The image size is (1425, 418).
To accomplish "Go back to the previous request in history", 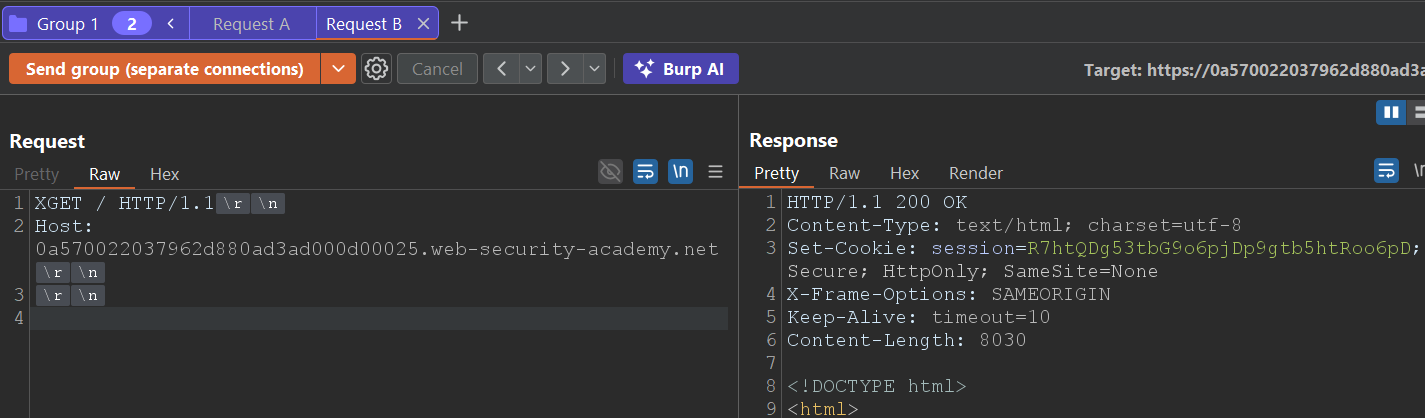I will coord(501,69).
